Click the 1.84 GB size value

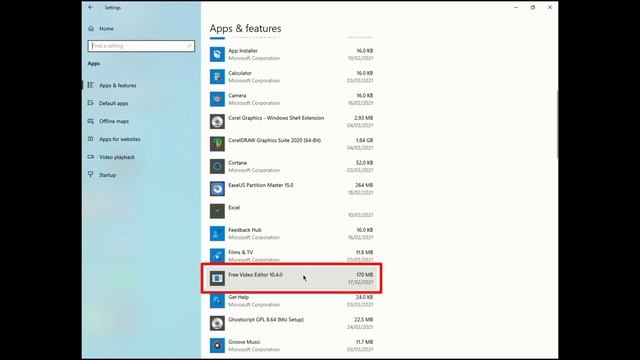click(x=364, y=140)
